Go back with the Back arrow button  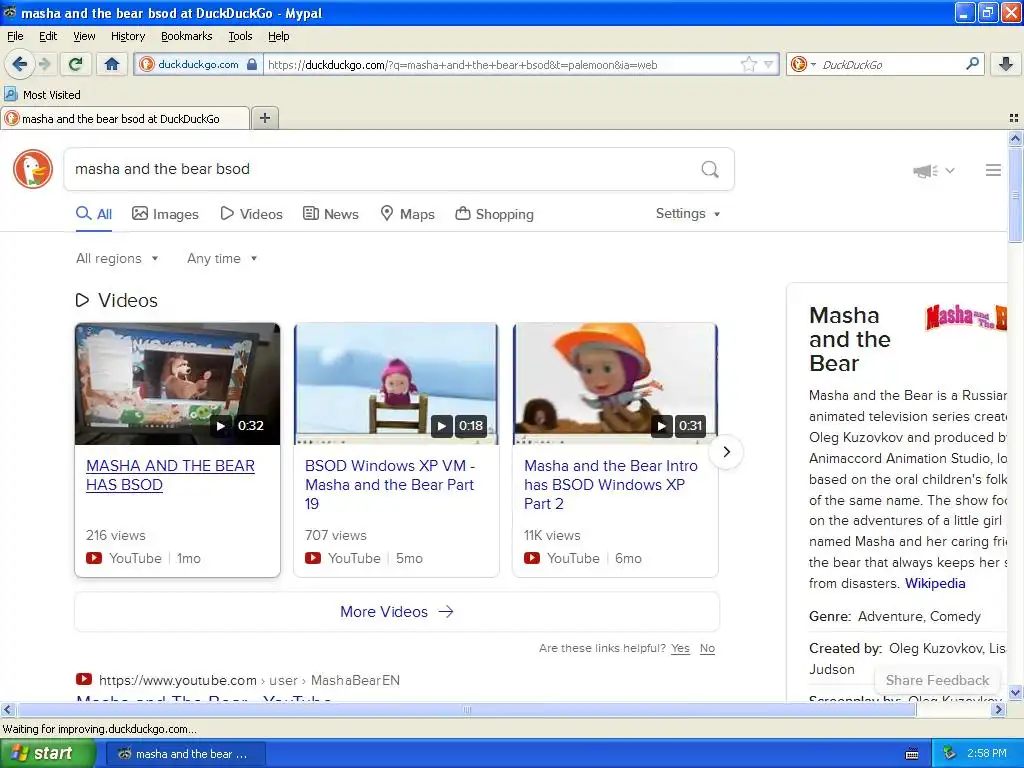(20, 64)
